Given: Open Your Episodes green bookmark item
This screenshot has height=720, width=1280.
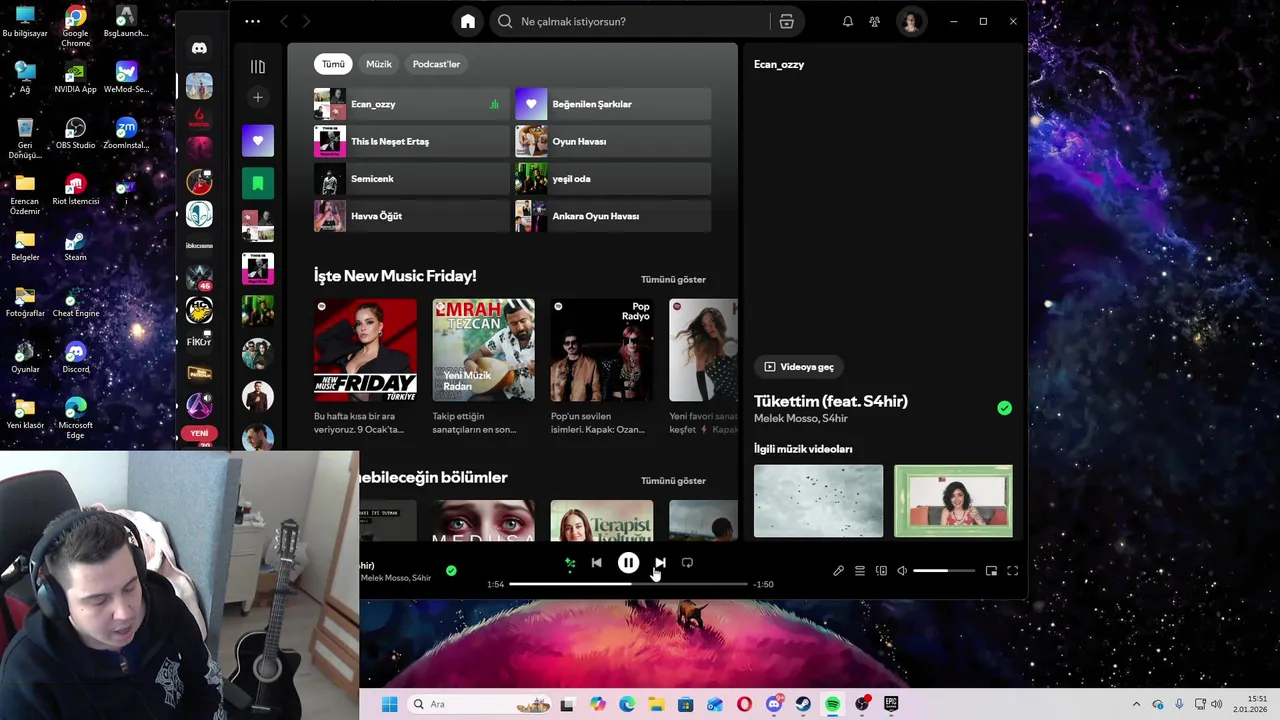Looking at the screenshot, I should pos(258,183).
